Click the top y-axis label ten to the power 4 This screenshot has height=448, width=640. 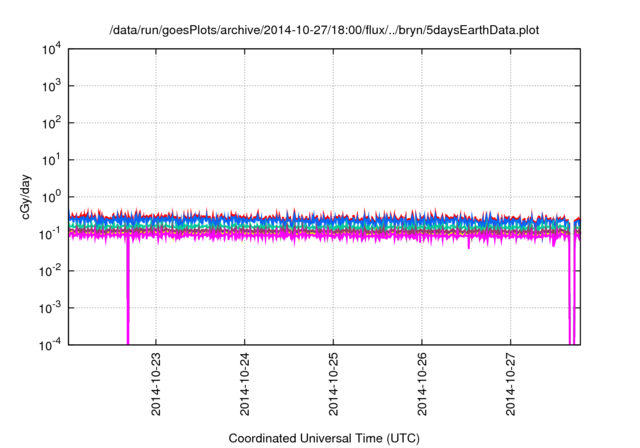click(52, 49)
